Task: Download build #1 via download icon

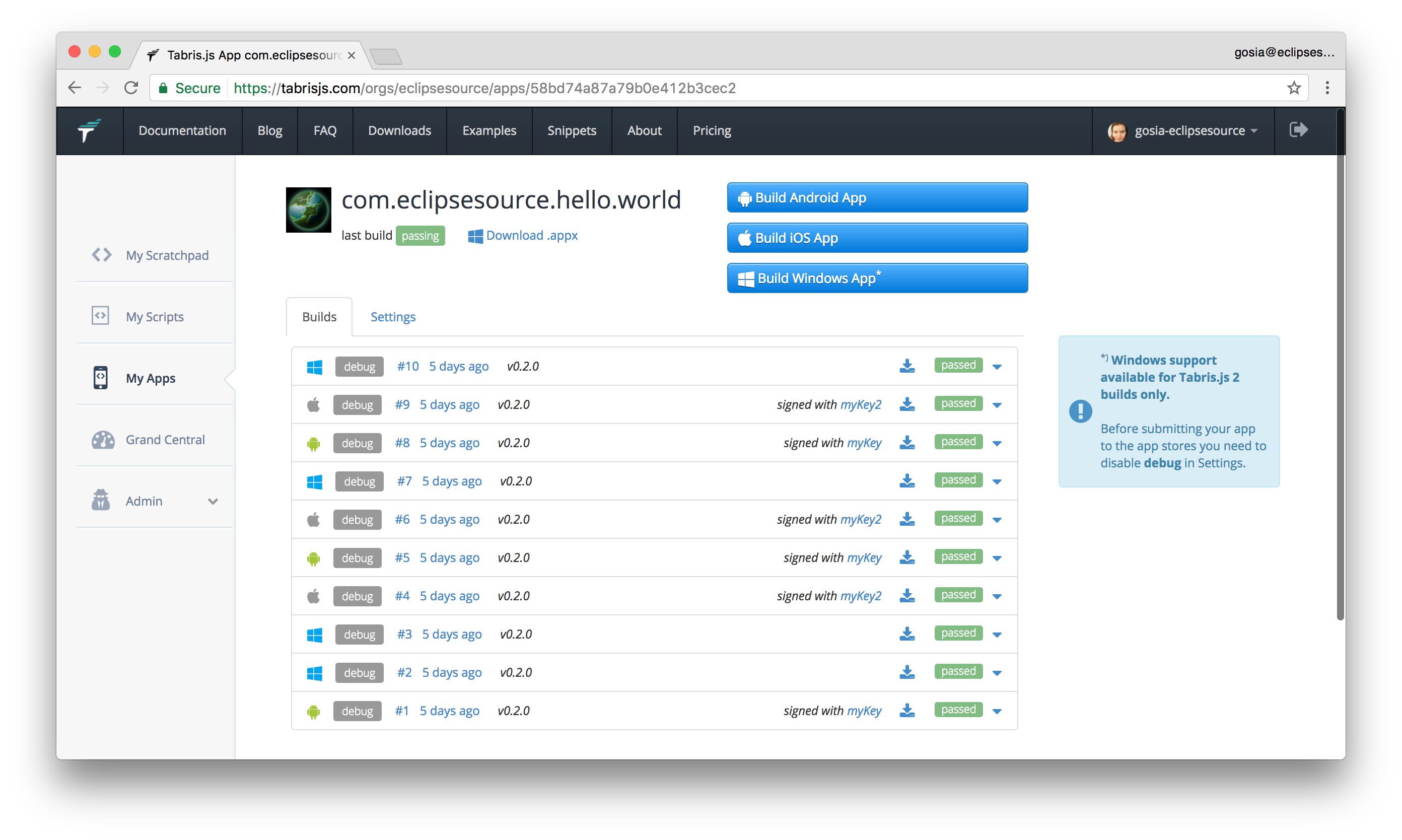Action: (x=907, y=710)
